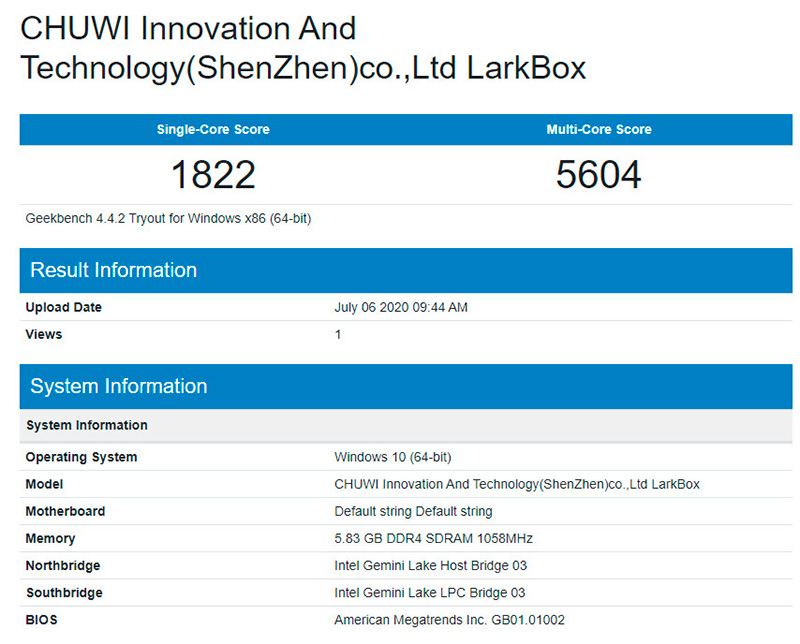Image resolution: width=800 pixels, height=644 pixels.
Task: Click the multi-core score value 5604
Action: (598, 175)
